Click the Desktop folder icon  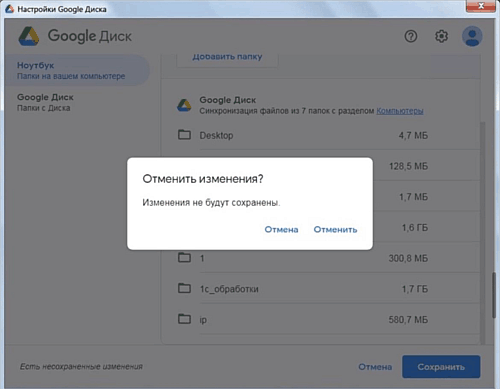click(184, 135)
